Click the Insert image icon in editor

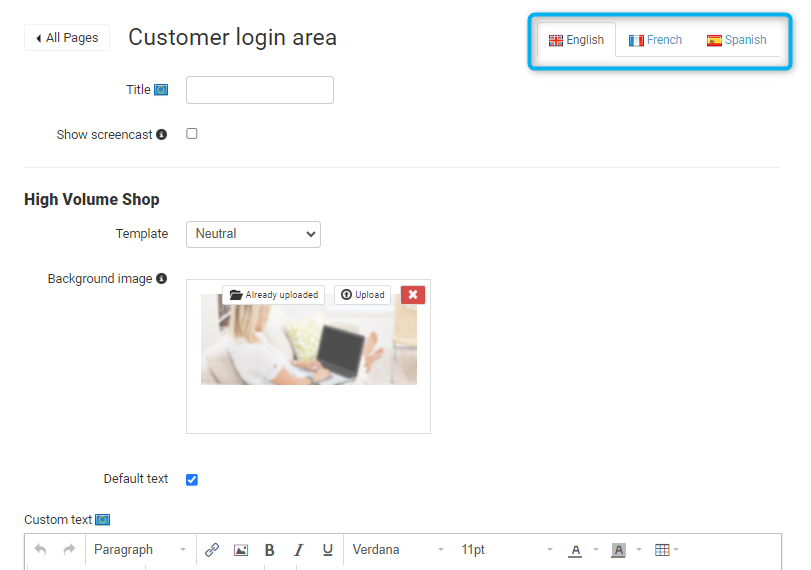[x=241, y=550]
